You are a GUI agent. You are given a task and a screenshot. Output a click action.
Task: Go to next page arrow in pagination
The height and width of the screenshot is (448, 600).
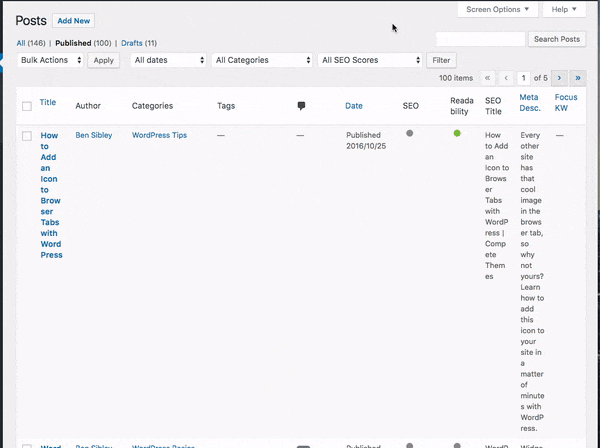(x=559, y=78)
